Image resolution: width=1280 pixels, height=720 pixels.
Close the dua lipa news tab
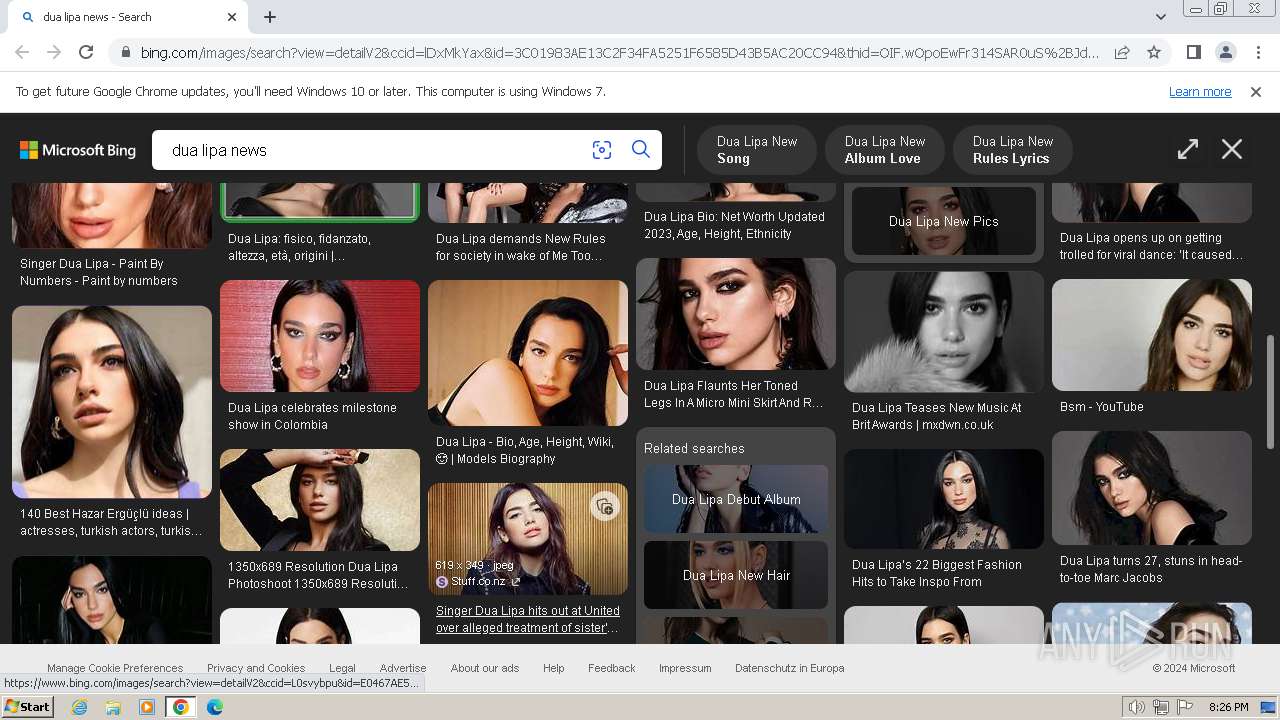tap(232, 17)
